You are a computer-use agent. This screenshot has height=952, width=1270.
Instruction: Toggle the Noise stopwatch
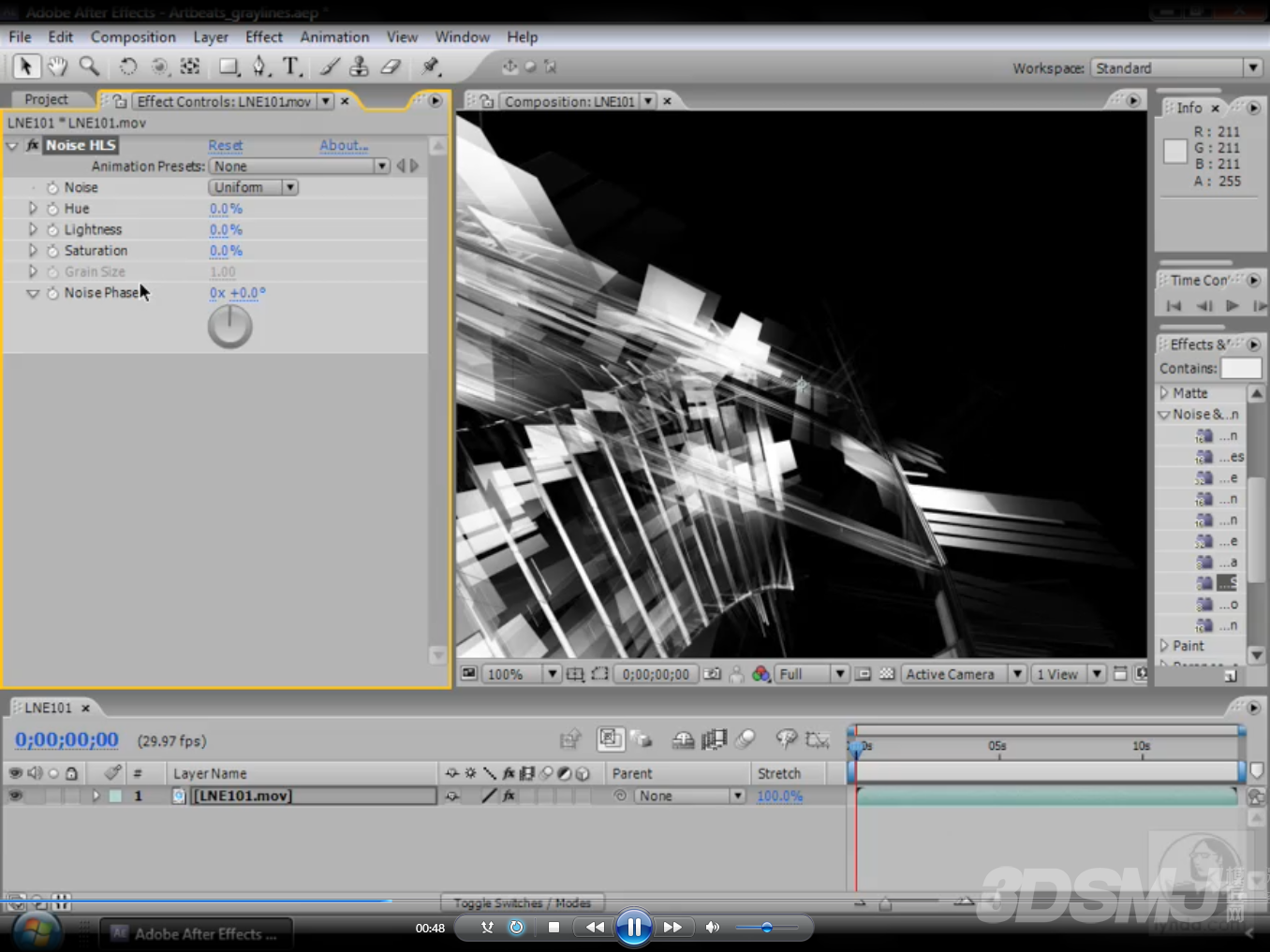pyautogui.click(x=52, y=187)
